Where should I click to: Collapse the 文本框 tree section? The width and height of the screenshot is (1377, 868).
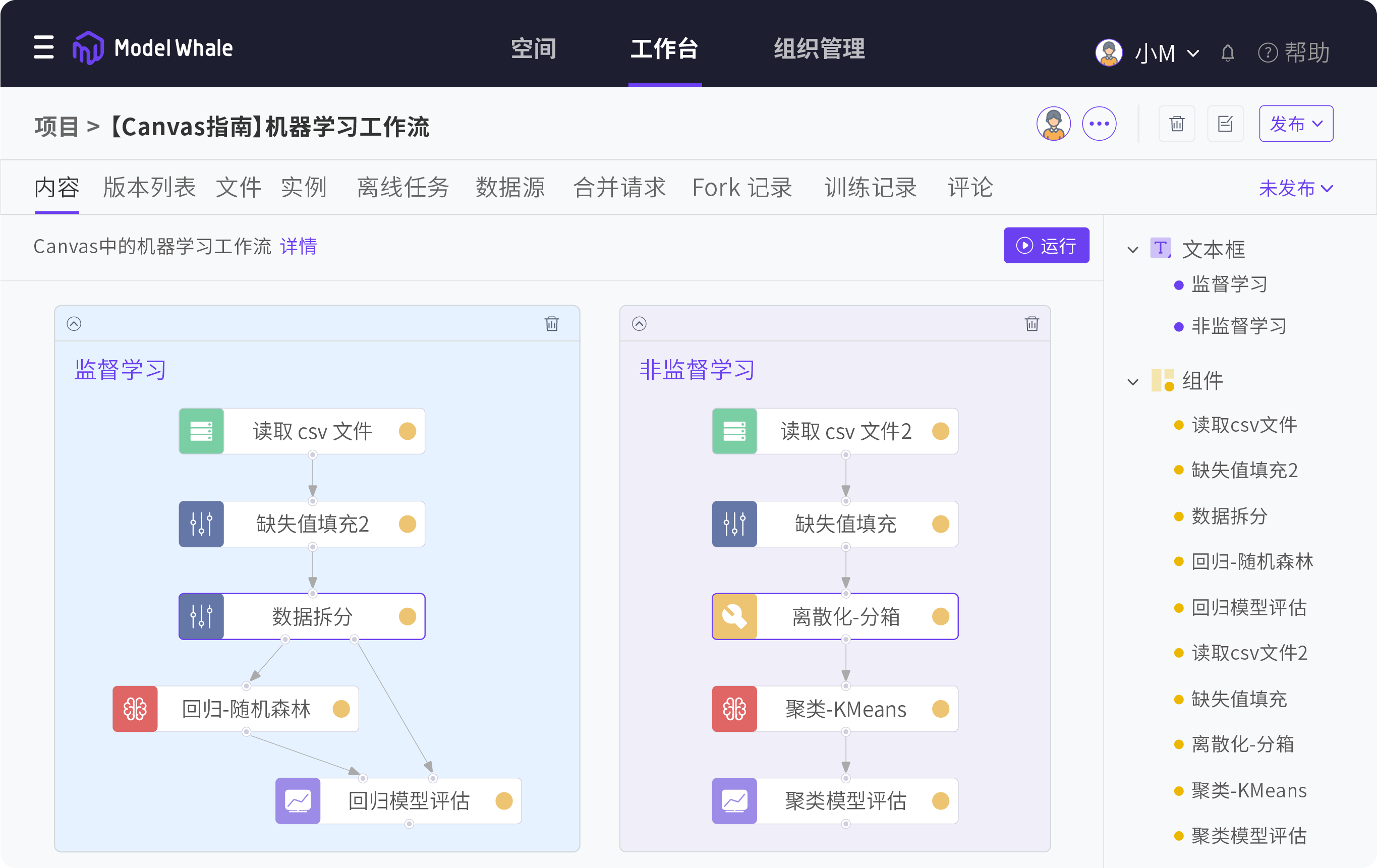1133,250
